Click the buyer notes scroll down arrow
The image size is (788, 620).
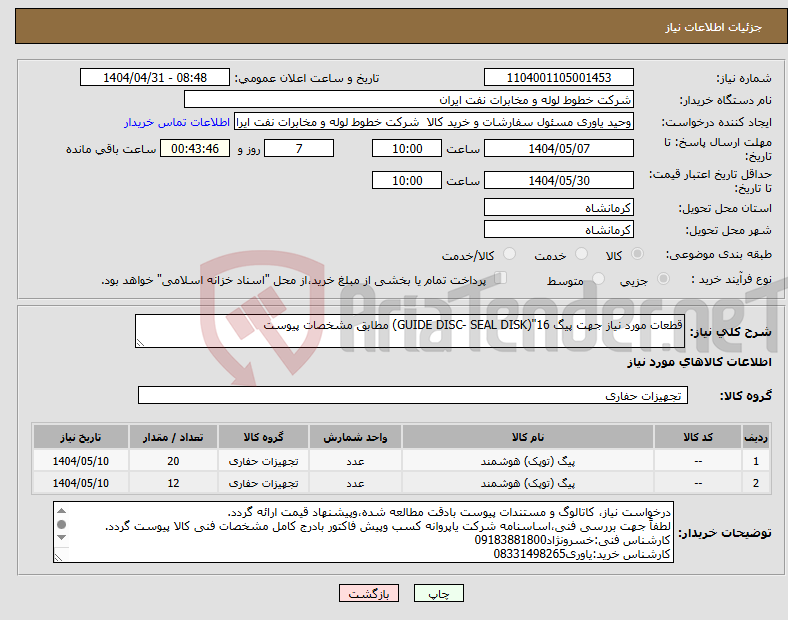coord(61,538)
